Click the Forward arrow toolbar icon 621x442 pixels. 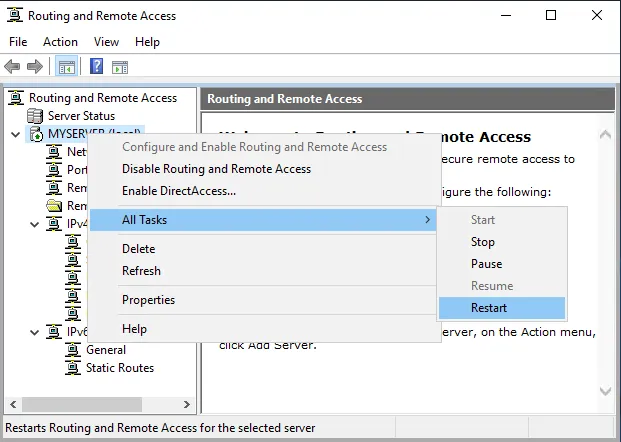pos(35,67)
